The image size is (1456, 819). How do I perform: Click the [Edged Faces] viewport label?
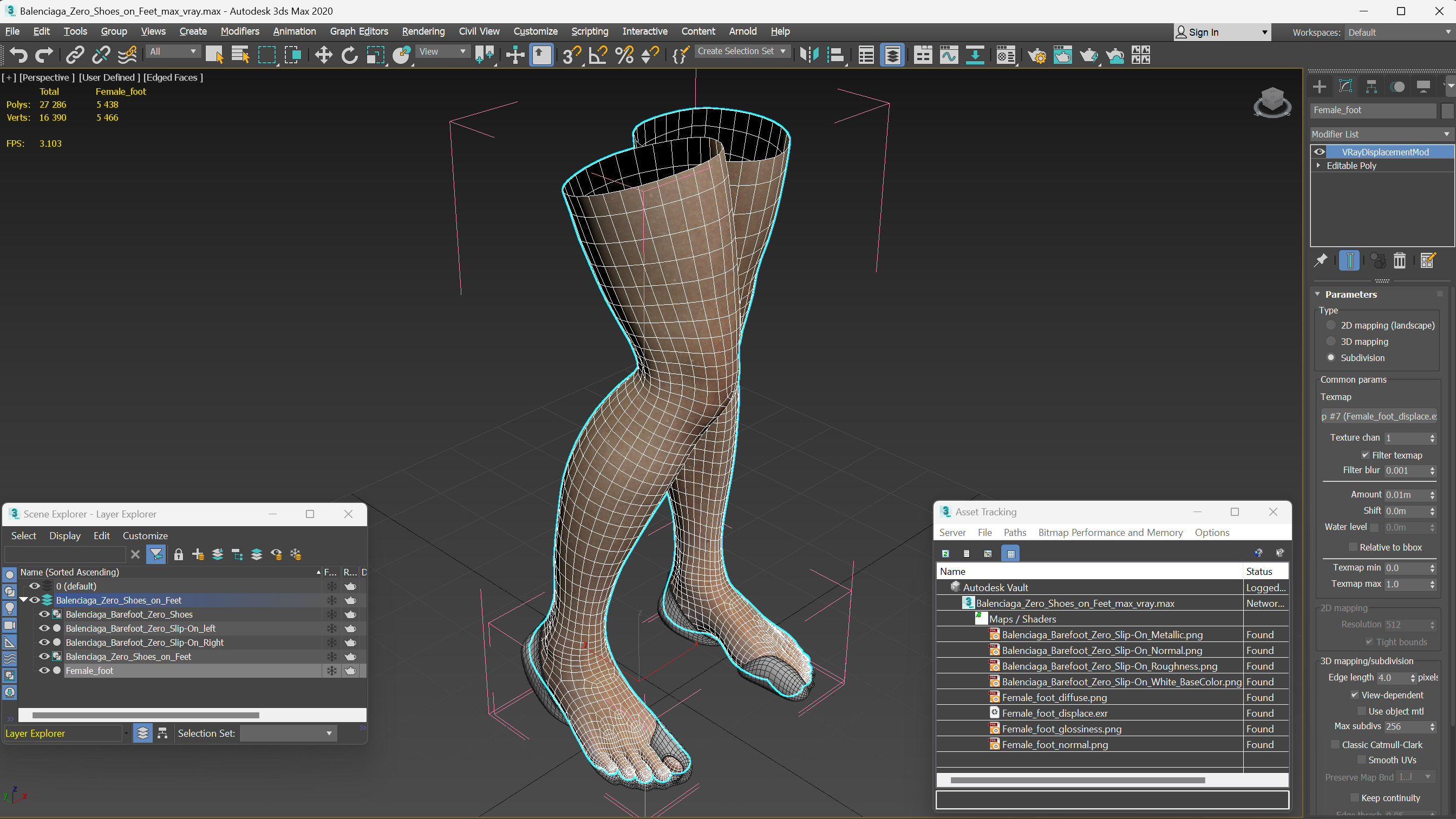(173, 77)
